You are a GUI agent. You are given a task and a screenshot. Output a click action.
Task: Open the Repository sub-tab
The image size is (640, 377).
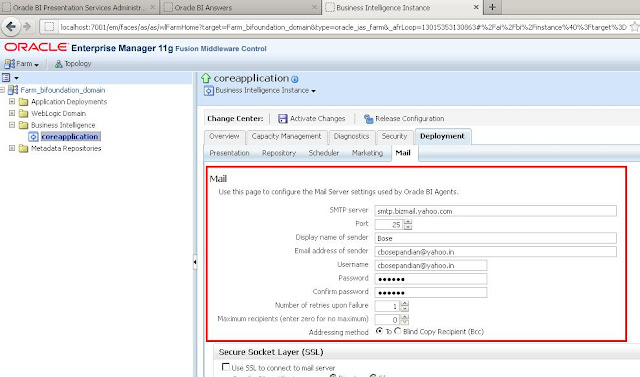click(279, 153)
